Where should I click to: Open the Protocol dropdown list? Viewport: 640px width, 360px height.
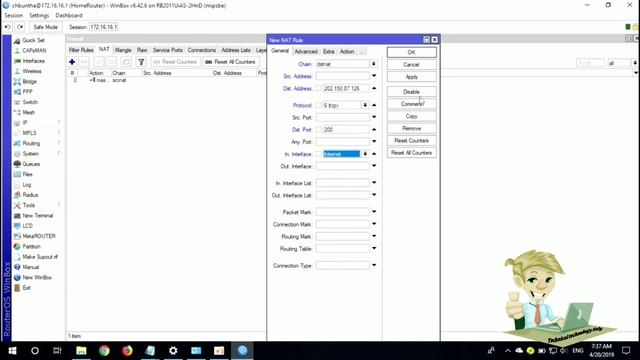365,105
